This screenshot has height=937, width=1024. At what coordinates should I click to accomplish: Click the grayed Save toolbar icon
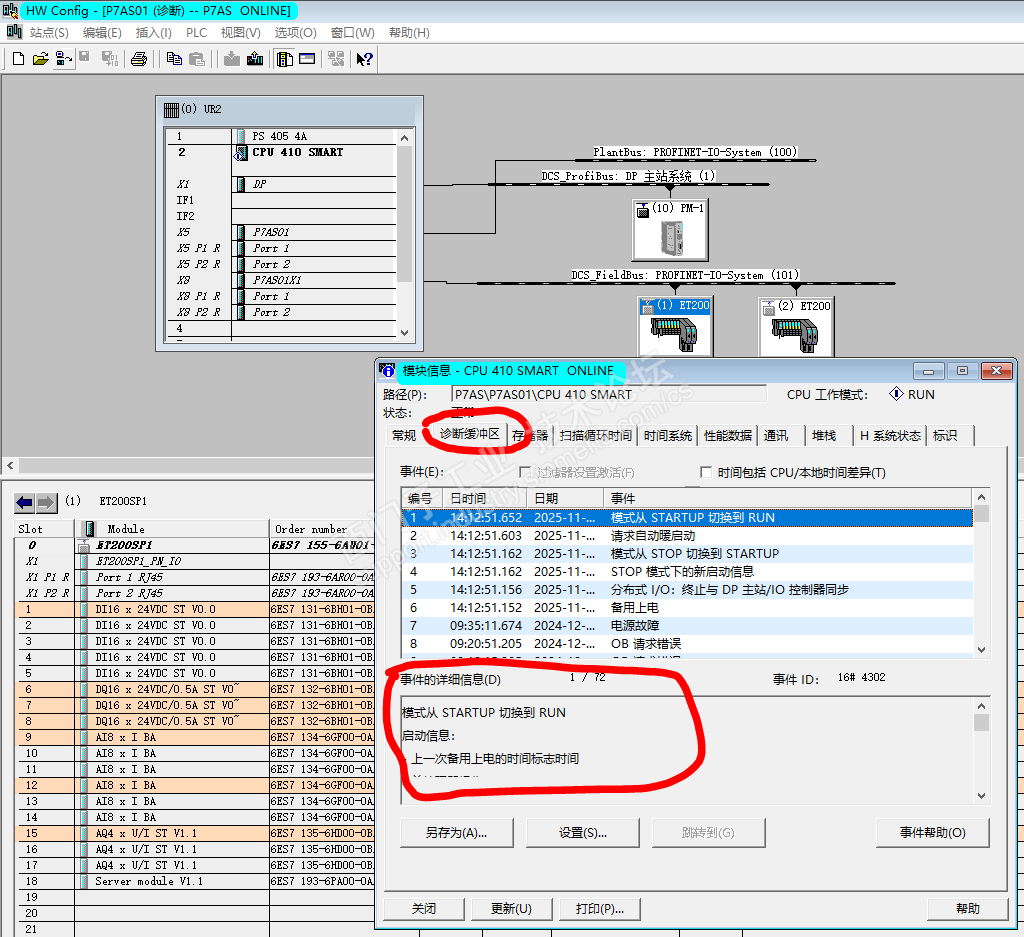(x=85, y=57)
